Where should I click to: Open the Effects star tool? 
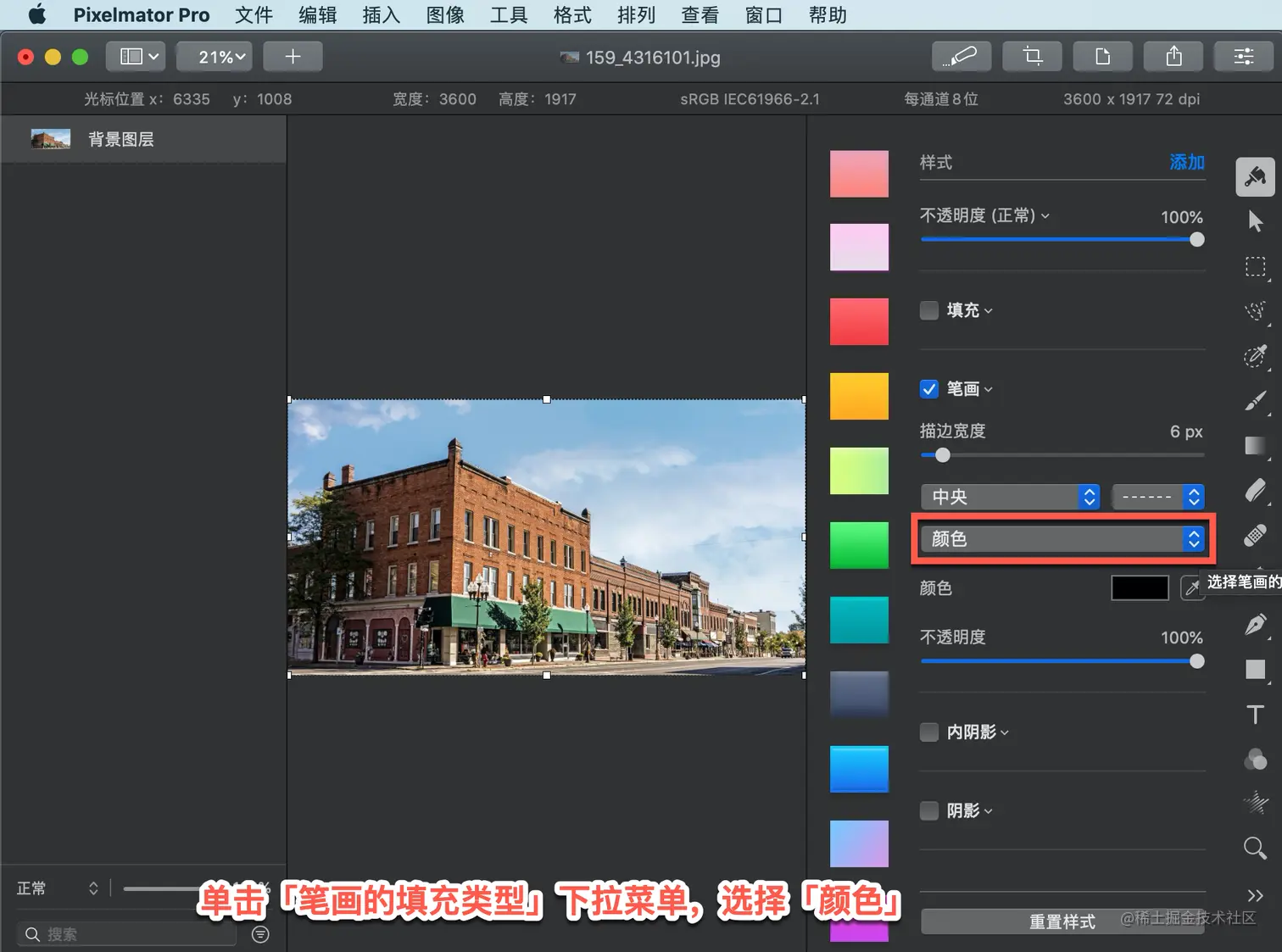click(1255, 803)
